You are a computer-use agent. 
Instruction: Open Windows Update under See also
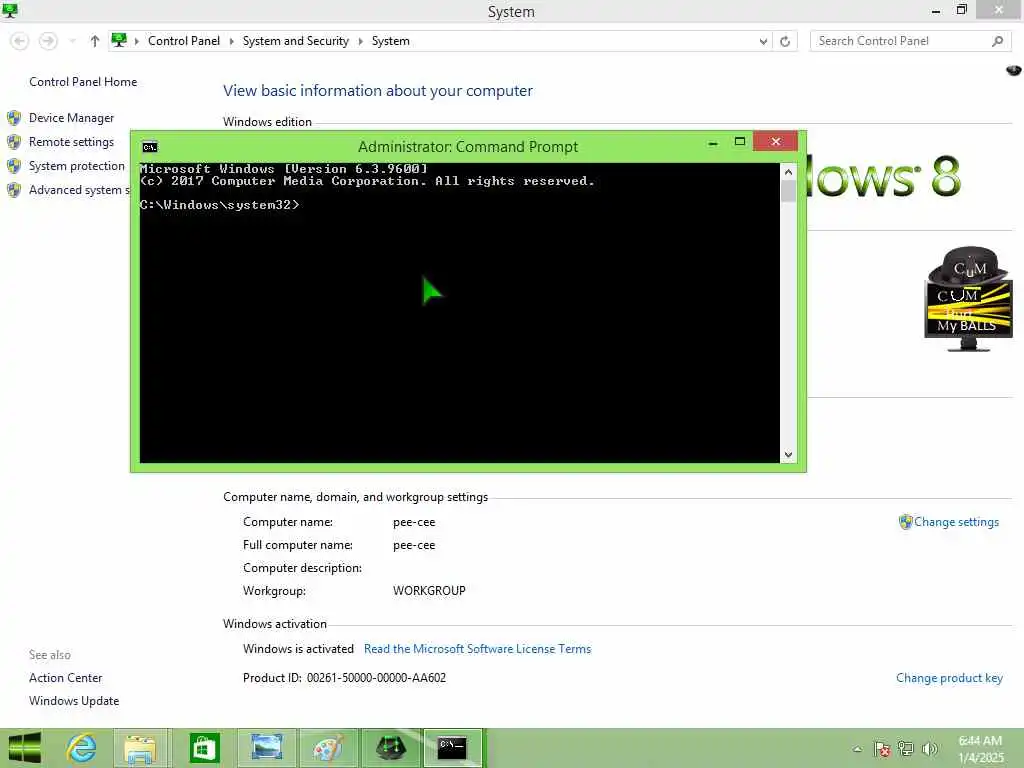point(74,701)
